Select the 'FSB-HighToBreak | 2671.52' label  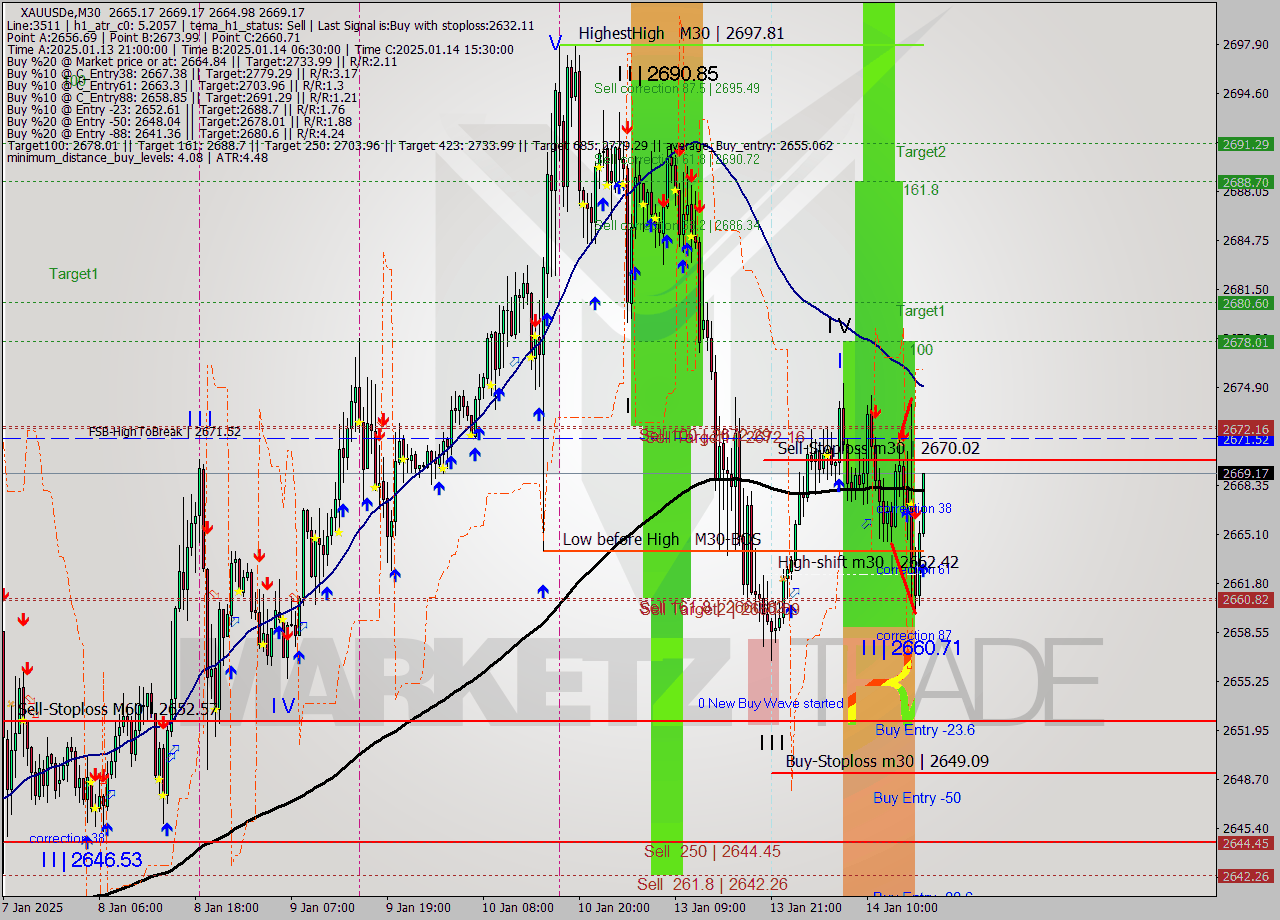(165, 432)
